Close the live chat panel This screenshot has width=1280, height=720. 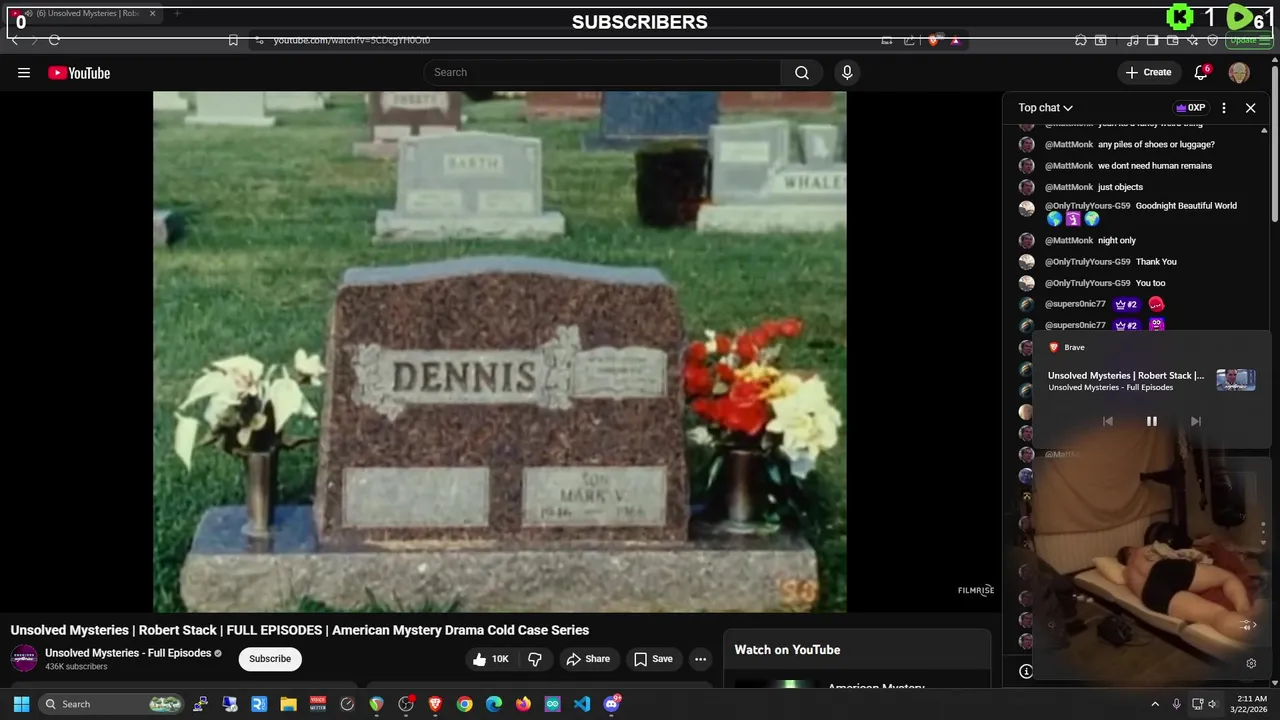click(1250, 108)
